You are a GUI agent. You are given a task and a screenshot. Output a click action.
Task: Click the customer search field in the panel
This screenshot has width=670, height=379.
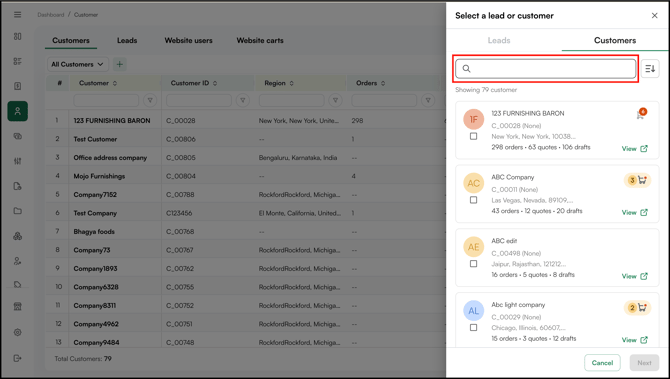coord(545,69)
